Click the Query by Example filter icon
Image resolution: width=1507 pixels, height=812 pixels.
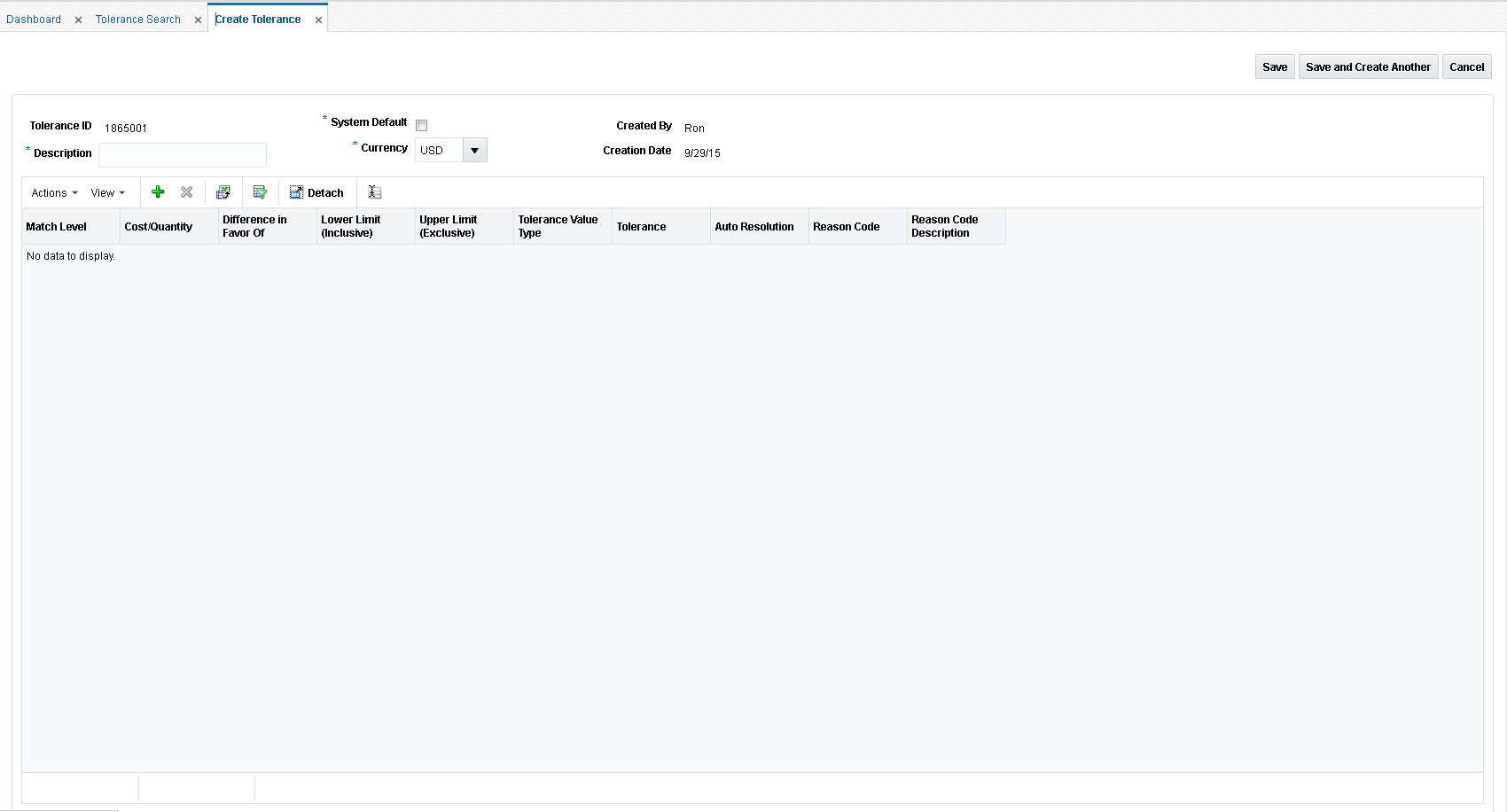(261, 192)
